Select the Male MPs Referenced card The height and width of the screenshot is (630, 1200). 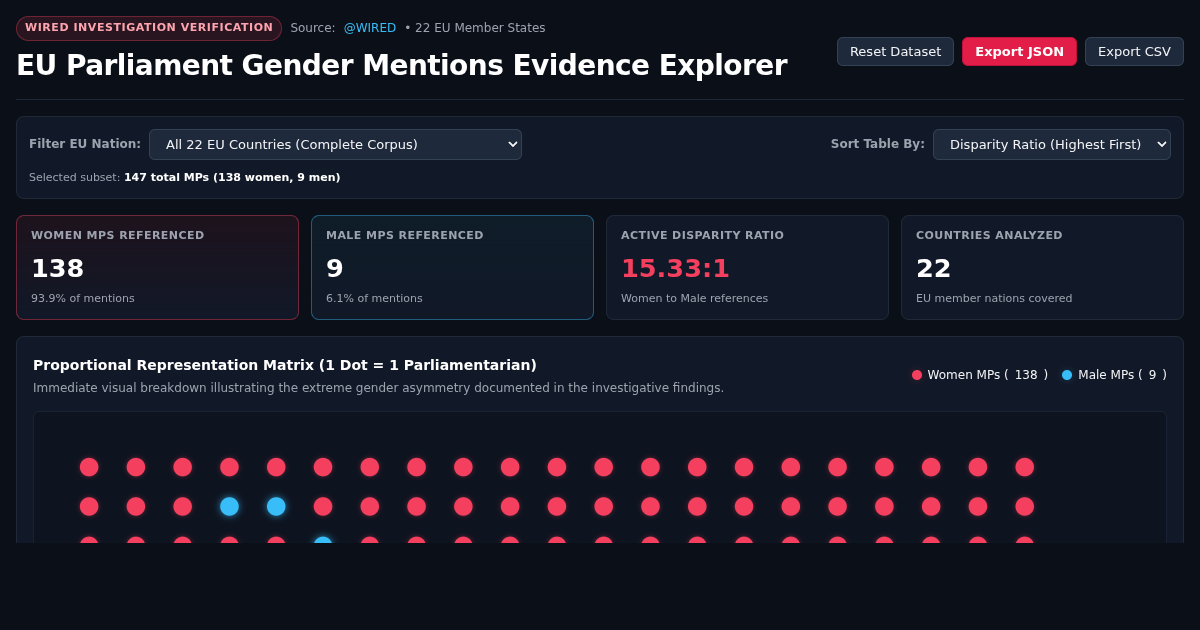pos(452,267)
